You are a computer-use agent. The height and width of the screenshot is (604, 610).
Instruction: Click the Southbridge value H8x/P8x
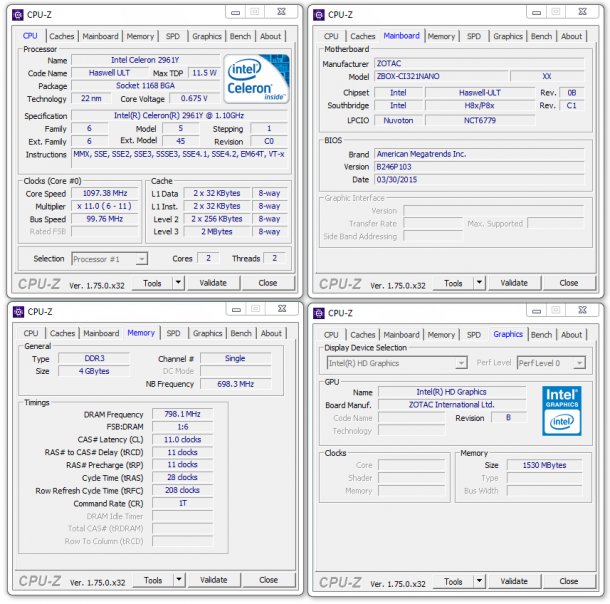pos(480,105)
